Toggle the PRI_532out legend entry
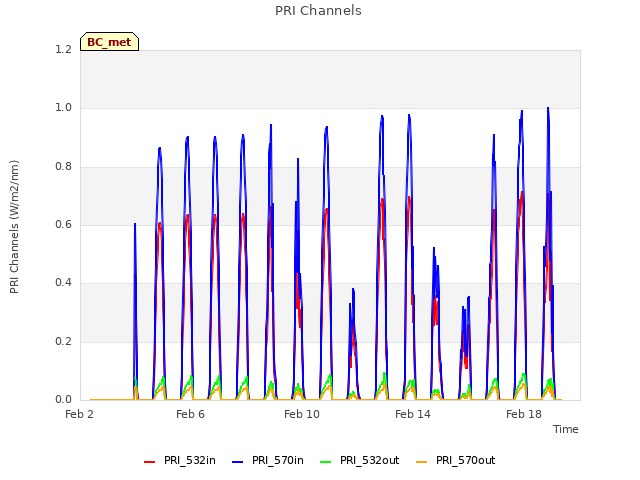The image size is (640, 480). coord(360,461)
